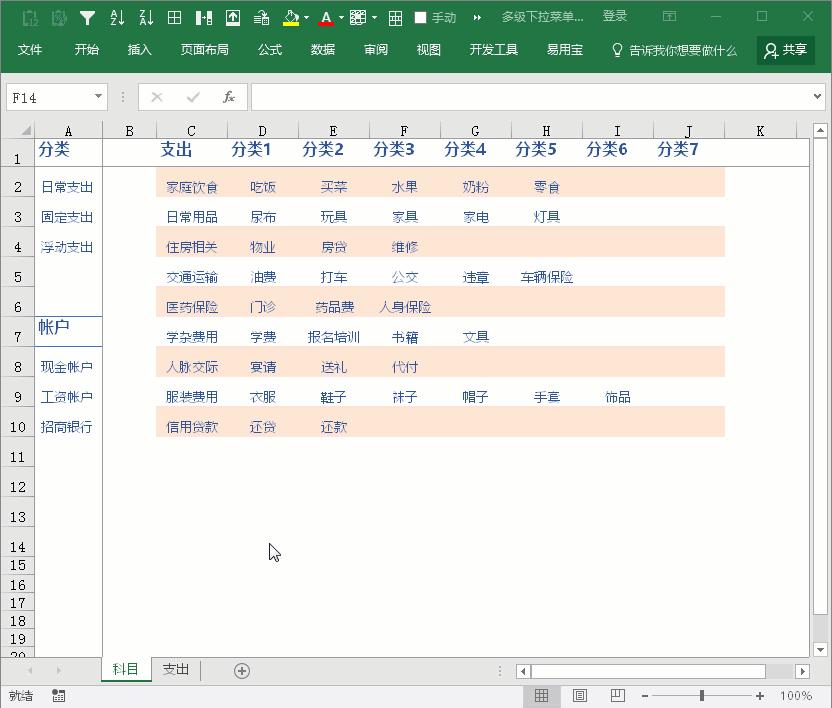Add a new worksheet with the plus button
Viewport: 832px width, 708px height.
(x=240, y=670)
